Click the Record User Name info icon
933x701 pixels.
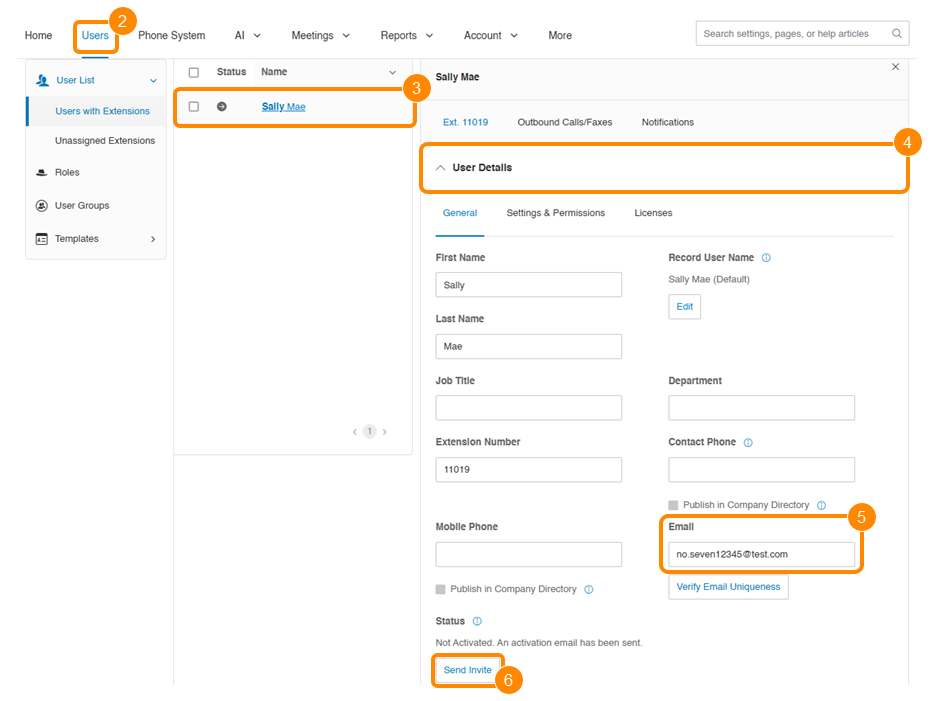point(766,258)
